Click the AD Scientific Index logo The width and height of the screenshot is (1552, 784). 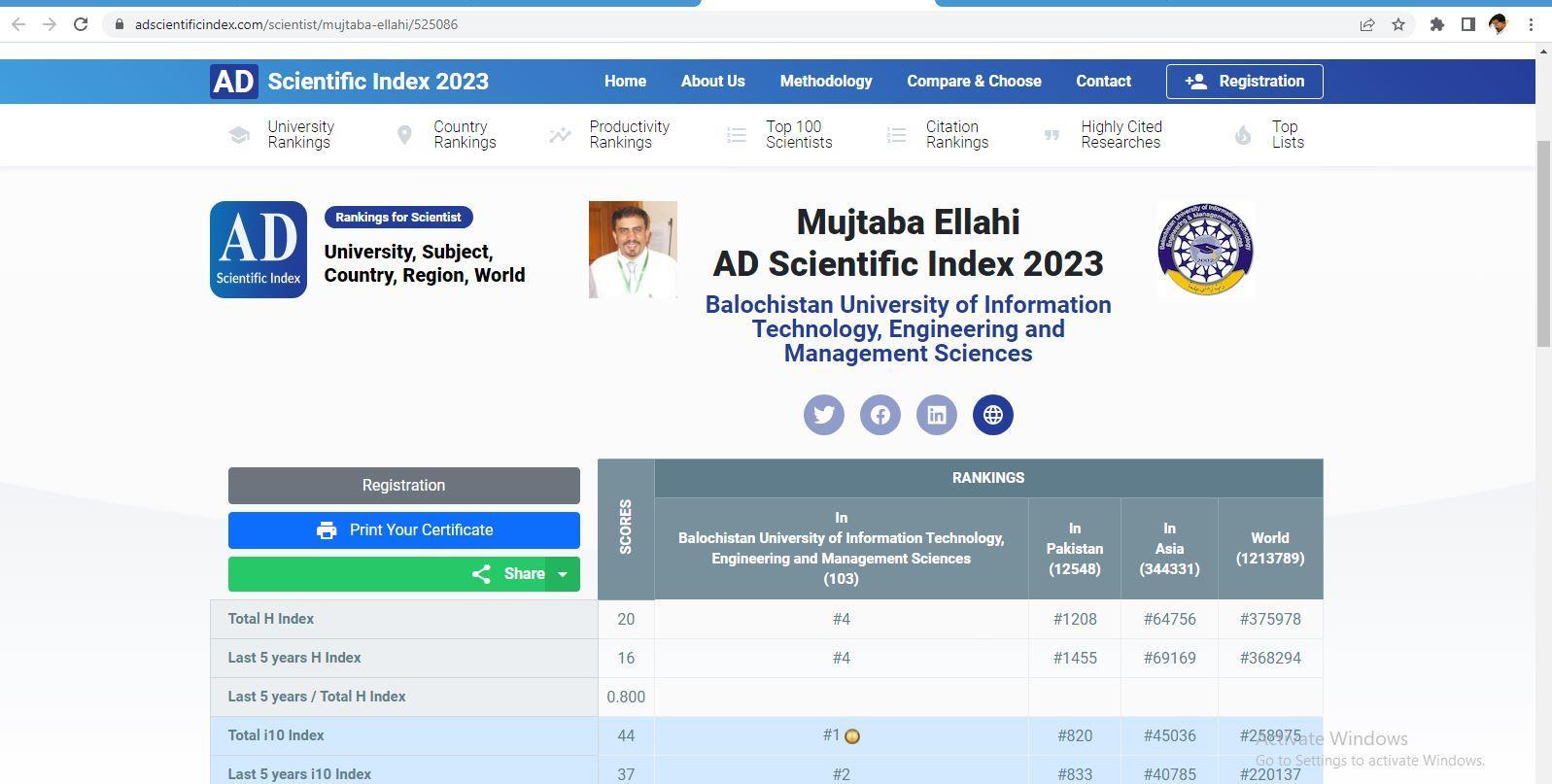(x=349, y=82)
